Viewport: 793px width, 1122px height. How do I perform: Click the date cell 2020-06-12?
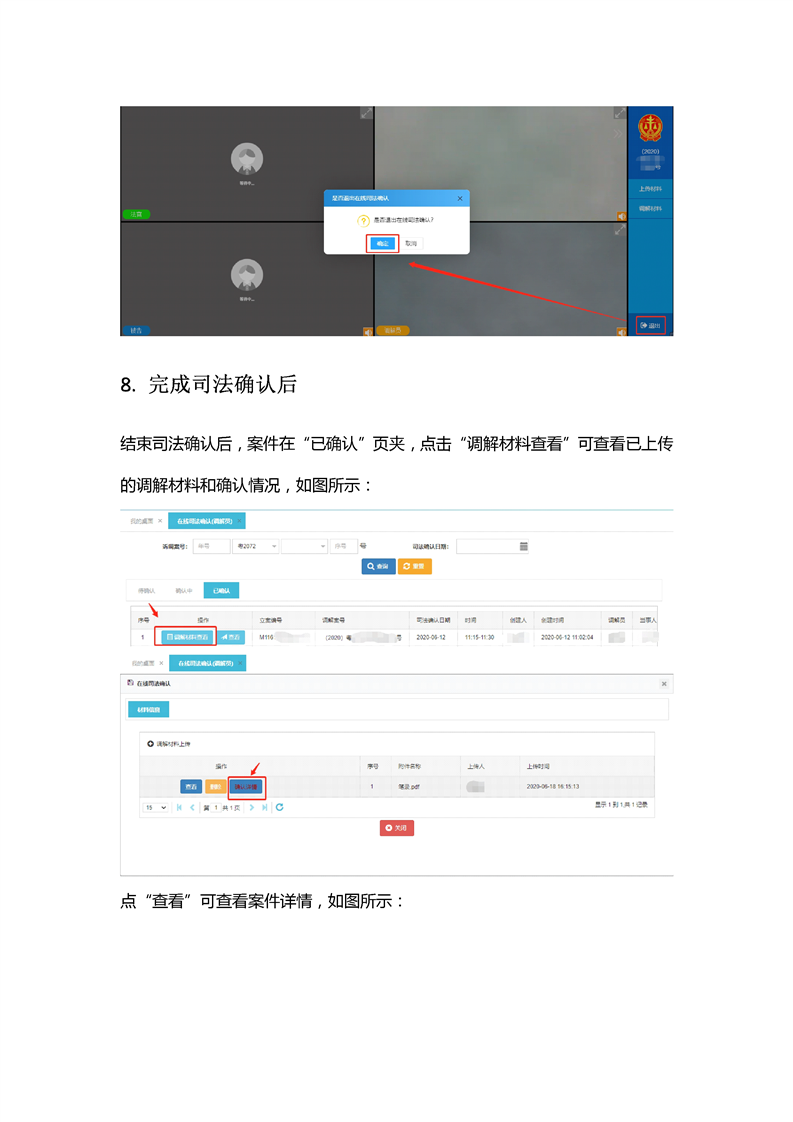[431, 637]
